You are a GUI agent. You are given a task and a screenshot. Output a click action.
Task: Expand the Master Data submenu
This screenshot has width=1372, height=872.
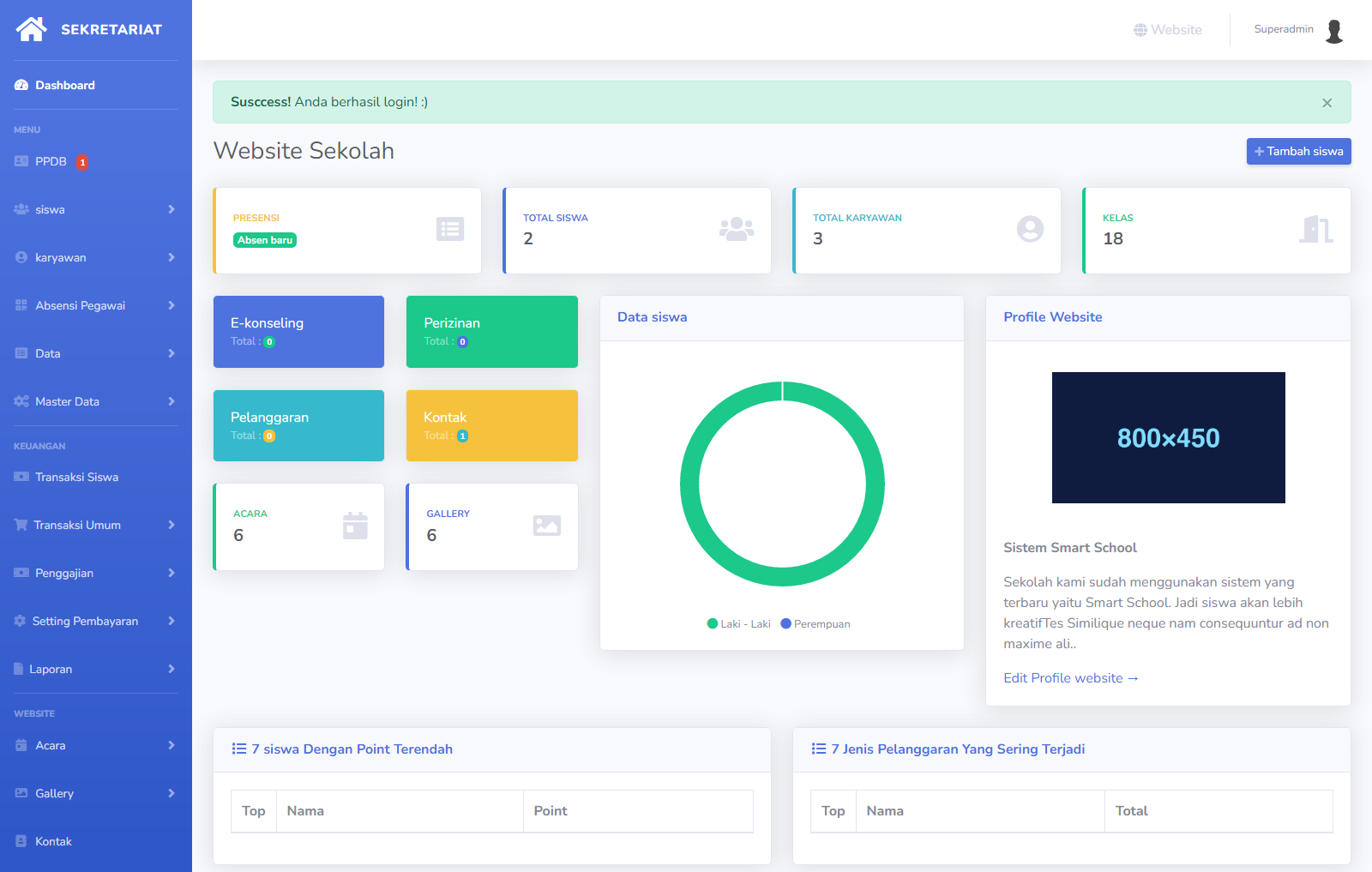click(94, 401)
